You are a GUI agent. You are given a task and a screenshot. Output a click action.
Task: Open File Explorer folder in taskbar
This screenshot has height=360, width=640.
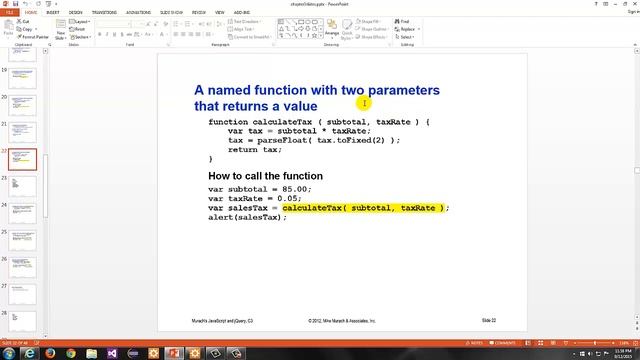pyautogui.click(x=91, y=353)
